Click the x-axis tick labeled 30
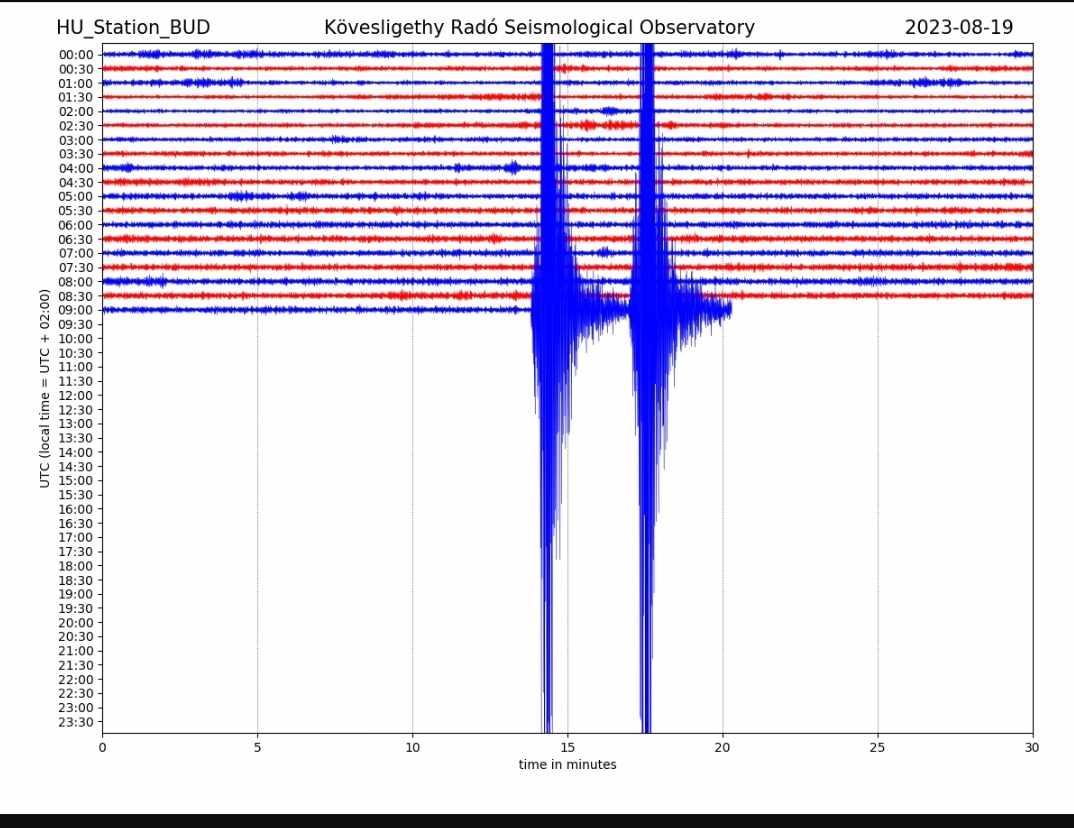 [x=1032, y=747]
